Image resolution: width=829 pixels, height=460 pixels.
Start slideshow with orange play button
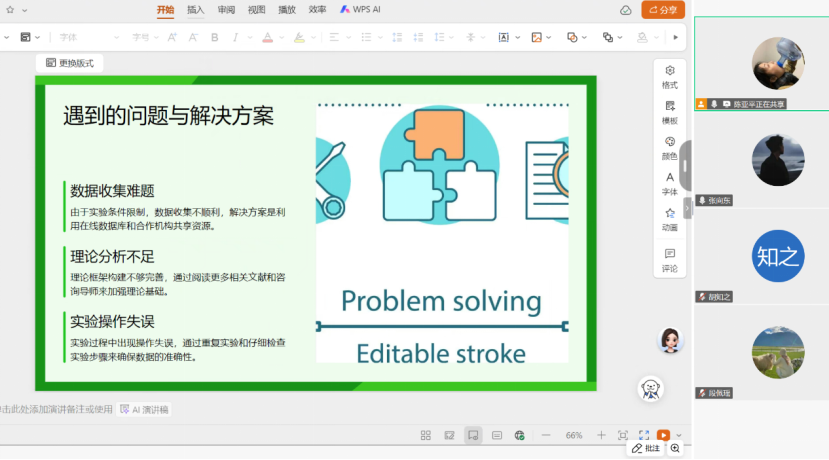coord(663,435)
